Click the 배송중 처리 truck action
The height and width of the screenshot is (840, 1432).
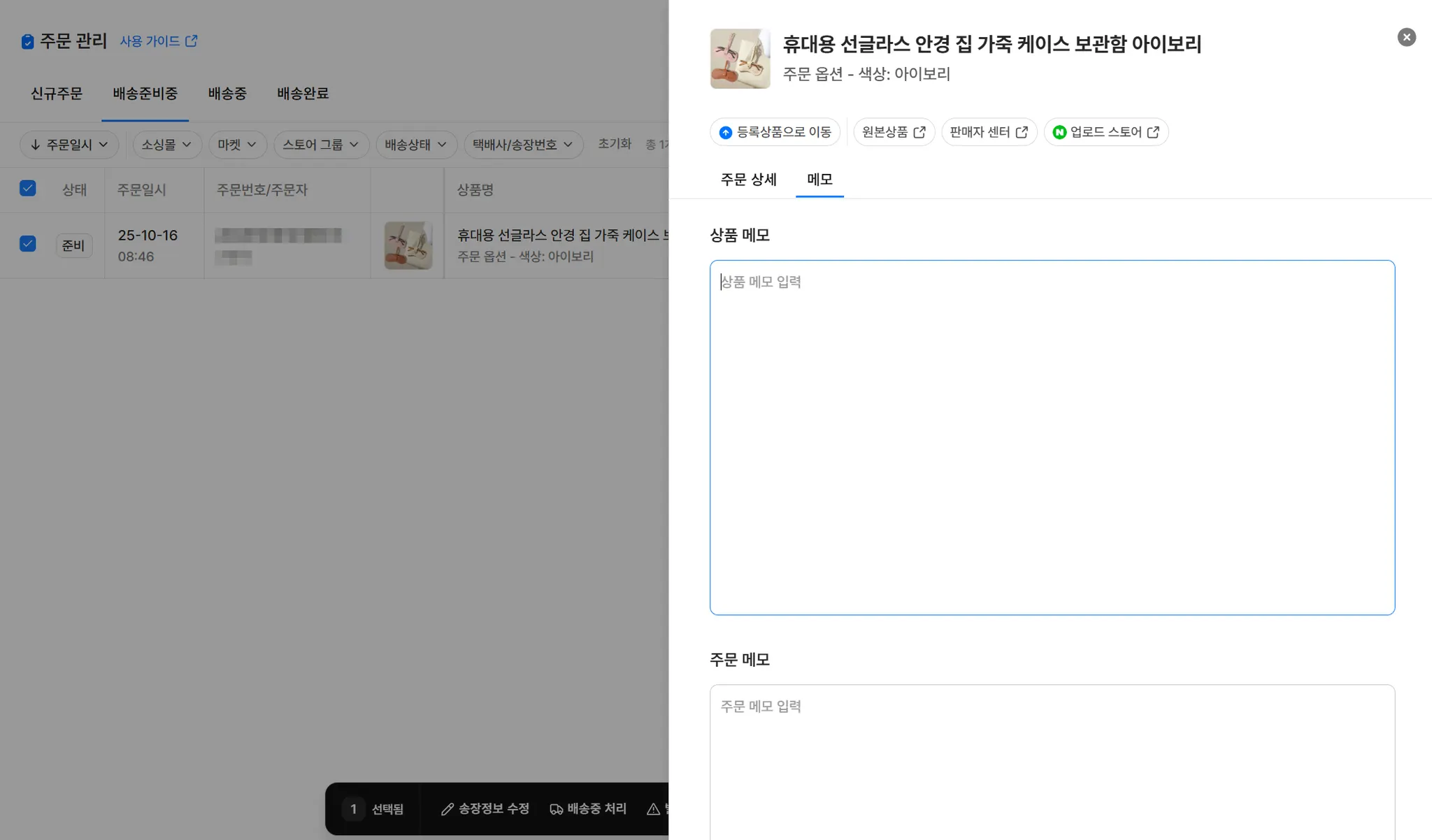pyautogui.click(x=588, y=809)
